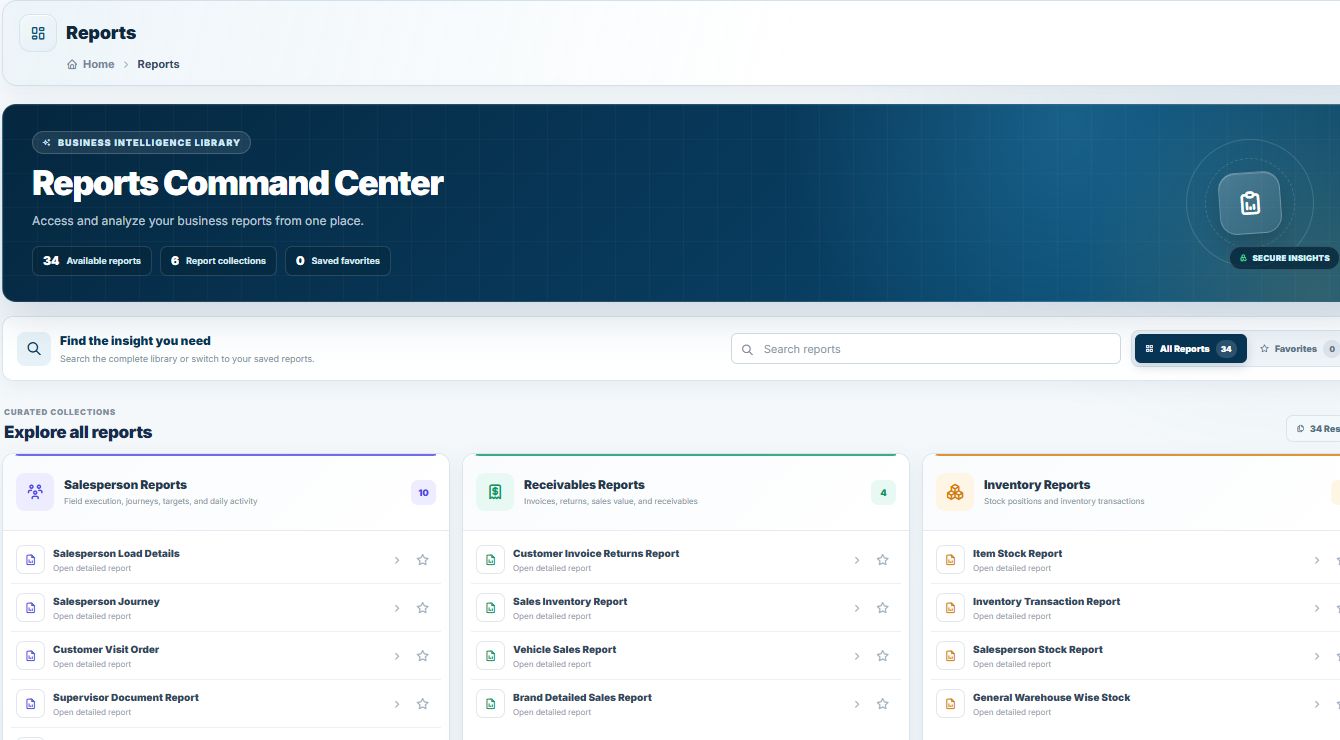Open Salesperson Load Details via chevron
The width and height of the screenshot is (1340, 740).
[x=397, y=560]
